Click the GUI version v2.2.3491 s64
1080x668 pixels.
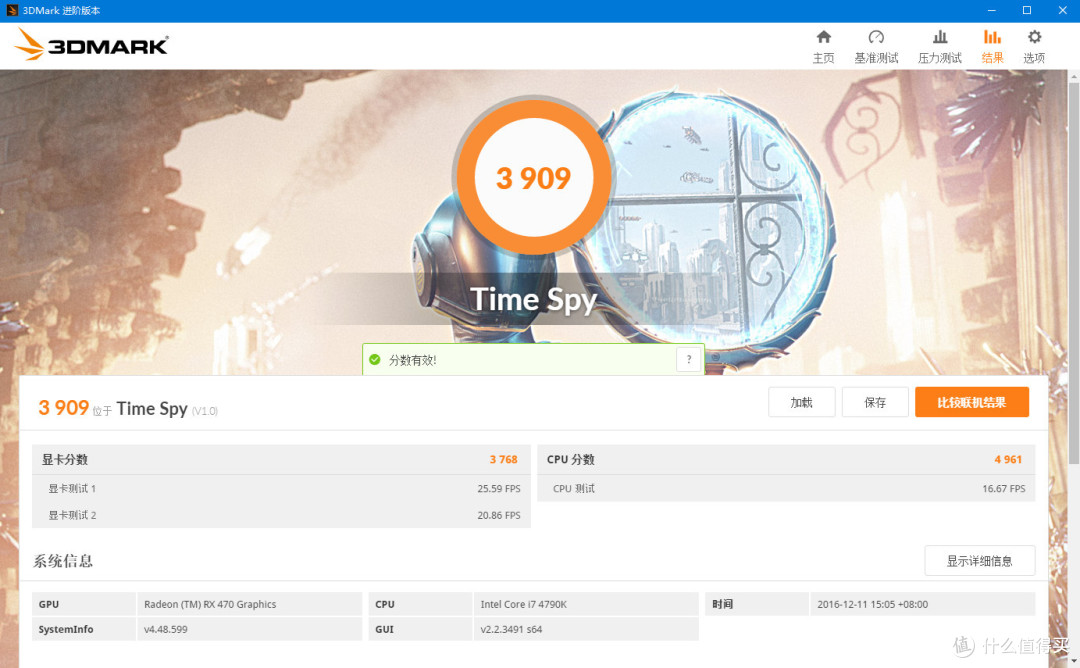click(586, 629)
